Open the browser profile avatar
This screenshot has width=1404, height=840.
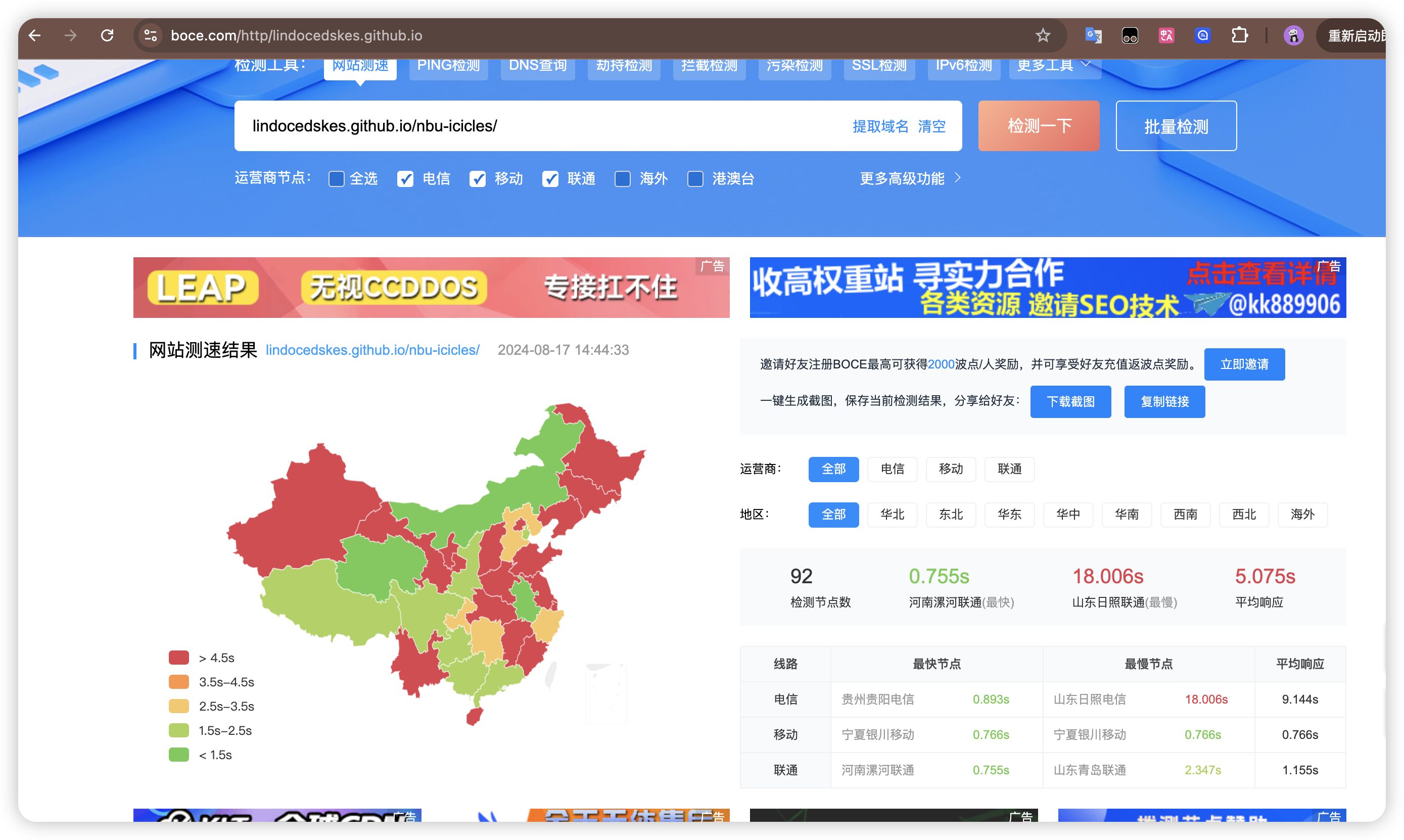[x=1293, y=36]
